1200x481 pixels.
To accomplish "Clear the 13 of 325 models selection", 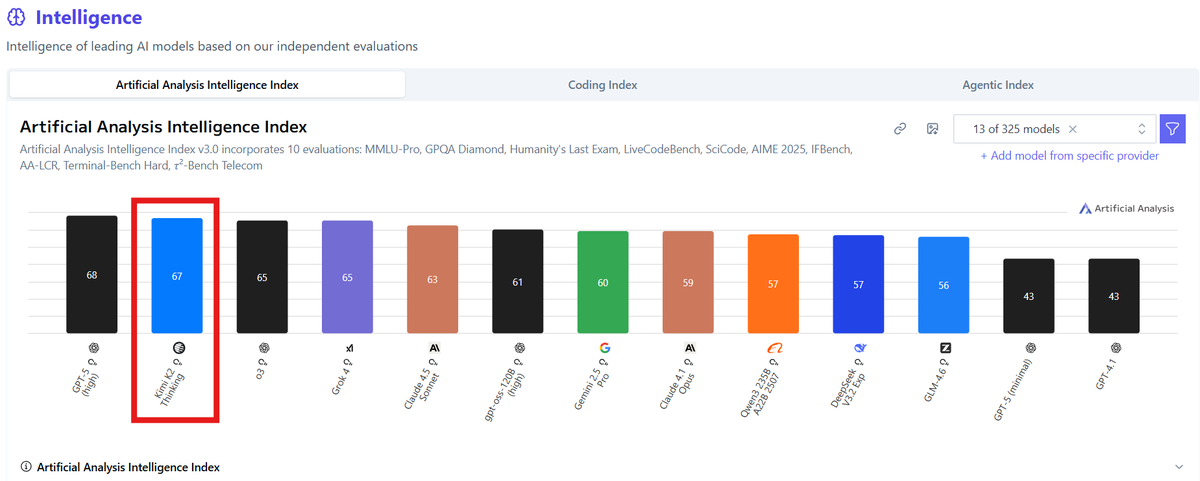I will coord(1073,129).
